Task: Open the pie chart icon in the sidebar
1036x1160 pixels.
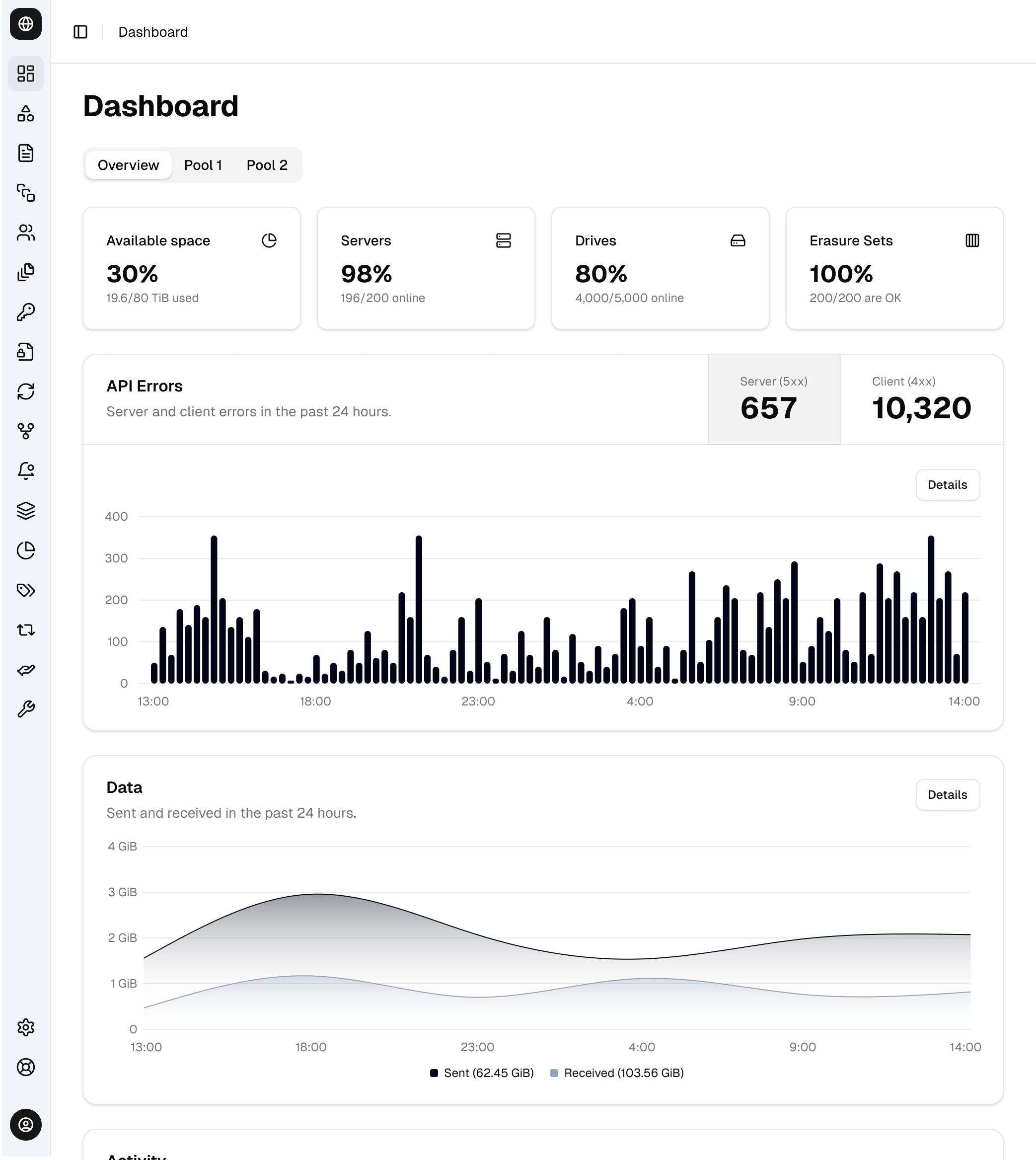Action: [x=26, y=550]
